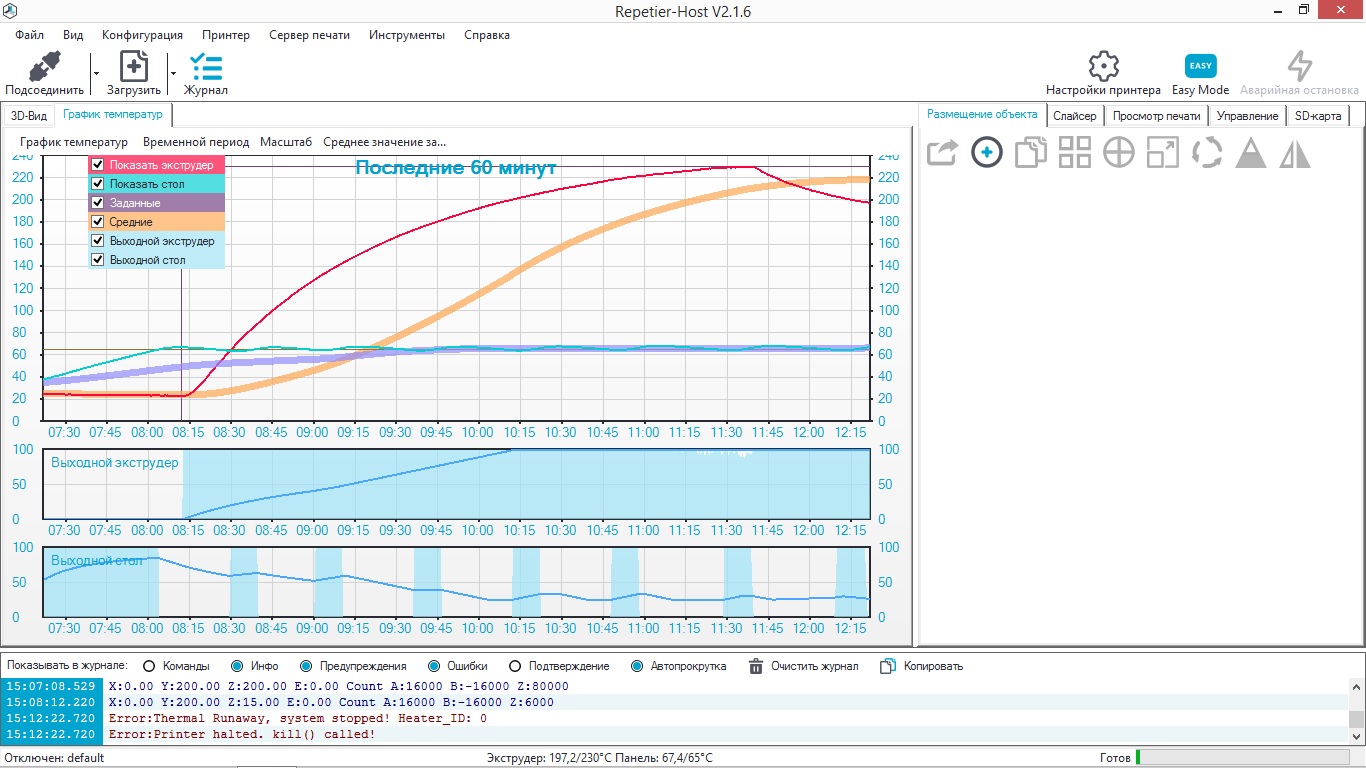The width and height of the screenshot is (1366, 768).
Task: Click the mirror object icon
Action: pyautogui.click(x=1295, y=153)
